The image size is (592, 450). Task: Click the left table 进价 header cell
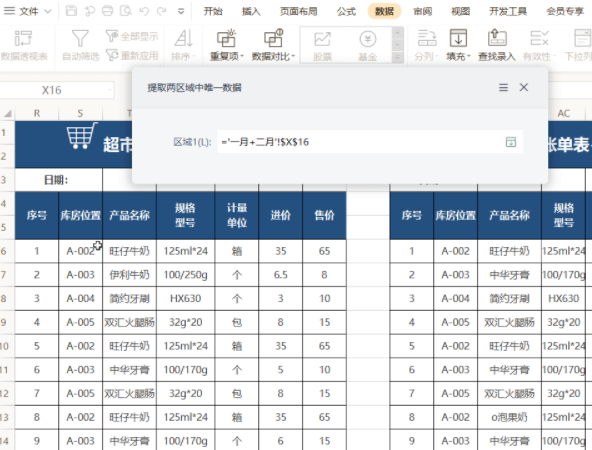(281, 216)
